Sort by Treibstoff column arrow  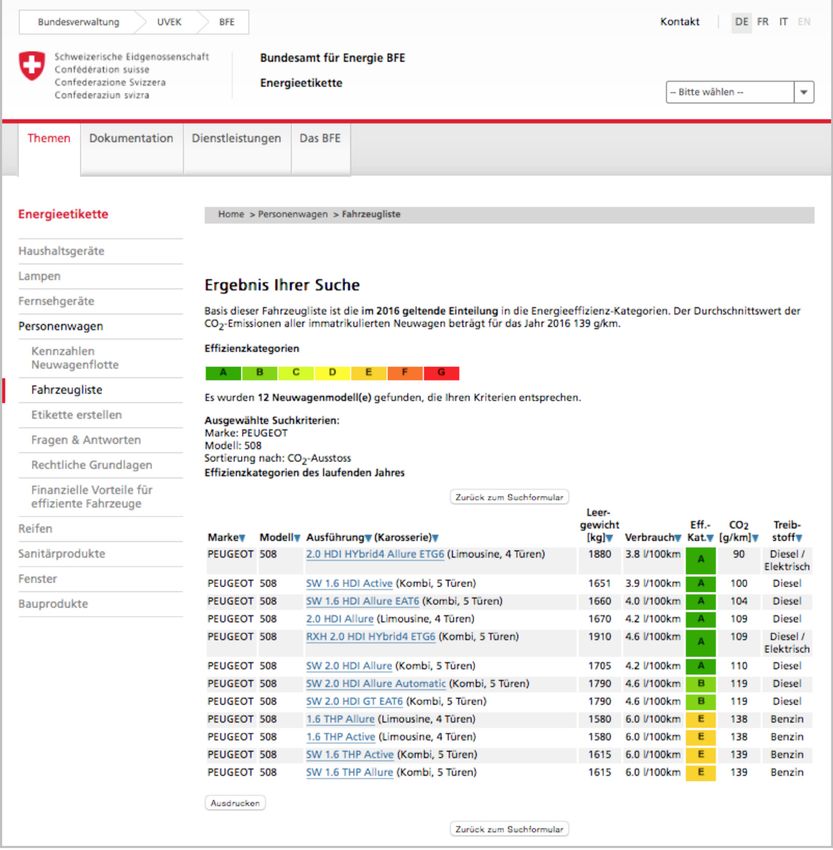pos(799,538)
